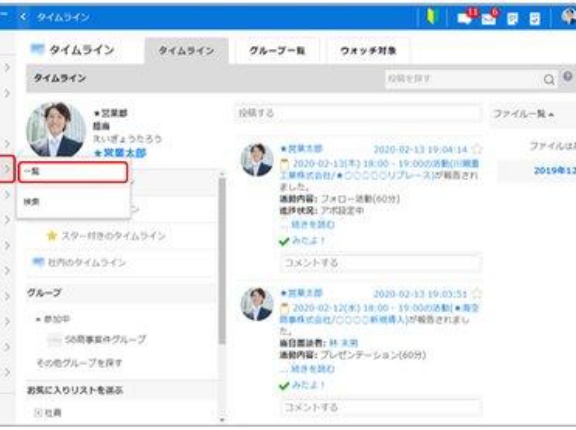
Task: Select 一覧 in the popup menu
Action: pyautogui.click(x=73, y=172)
